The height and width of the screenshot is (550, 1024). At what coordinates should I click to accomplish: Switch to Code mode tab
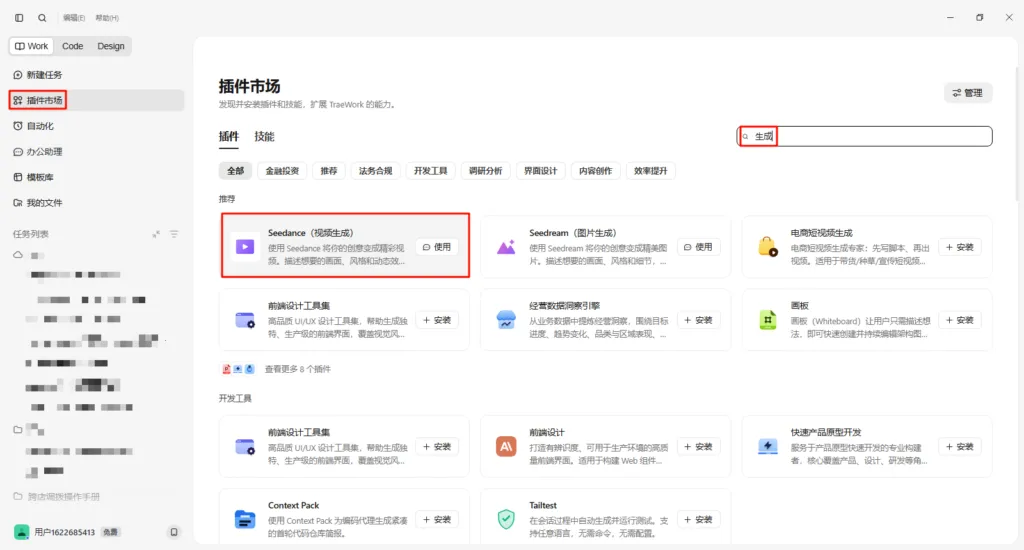(x=72, y=46)
